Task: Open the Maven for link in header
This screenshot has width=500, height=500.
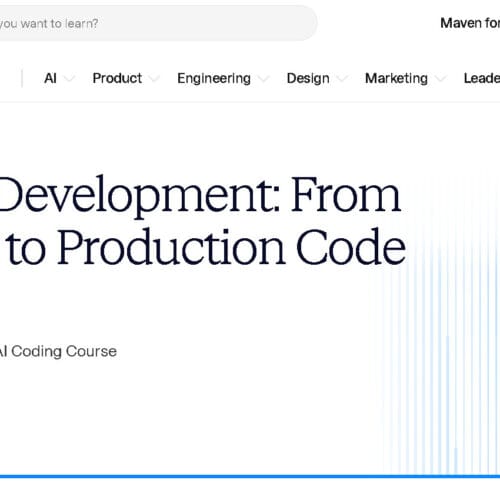Action: (470, 23)
